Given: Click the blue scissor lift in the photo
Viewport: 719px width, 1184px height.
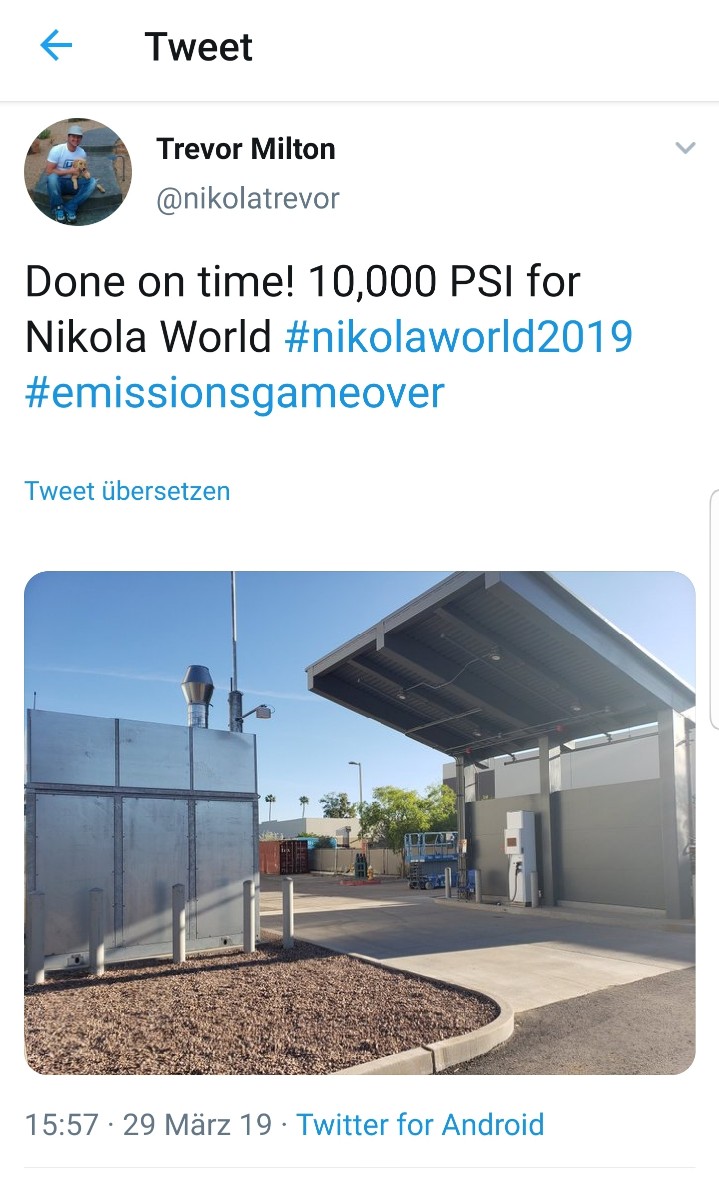Looking at the screenshot, I should click(431, 859).
